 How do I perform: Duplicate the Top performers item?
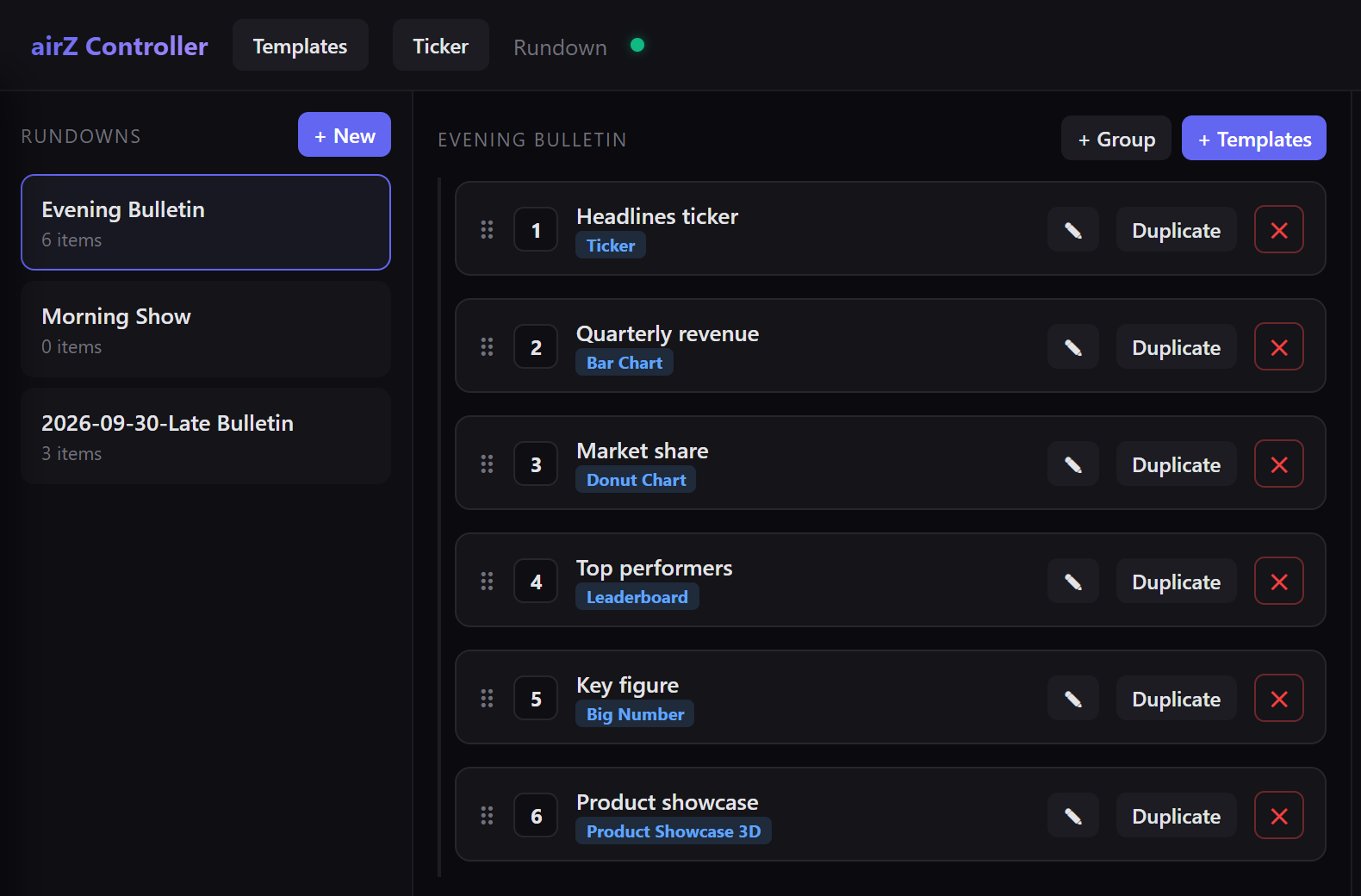coord(1176,582)
